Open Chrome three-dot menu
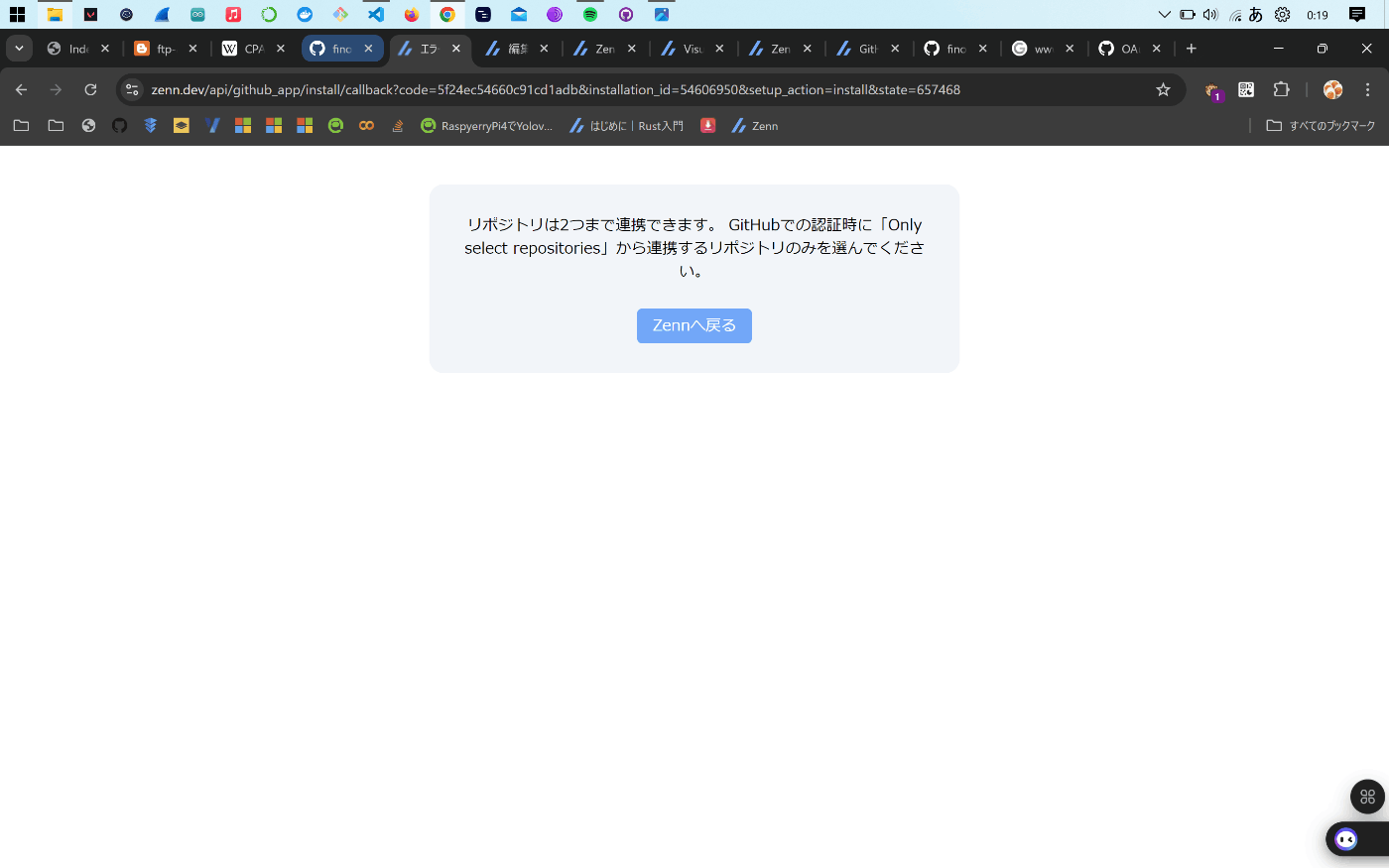The height and width of the screenshot is (868, 1389). [1367, 89]
